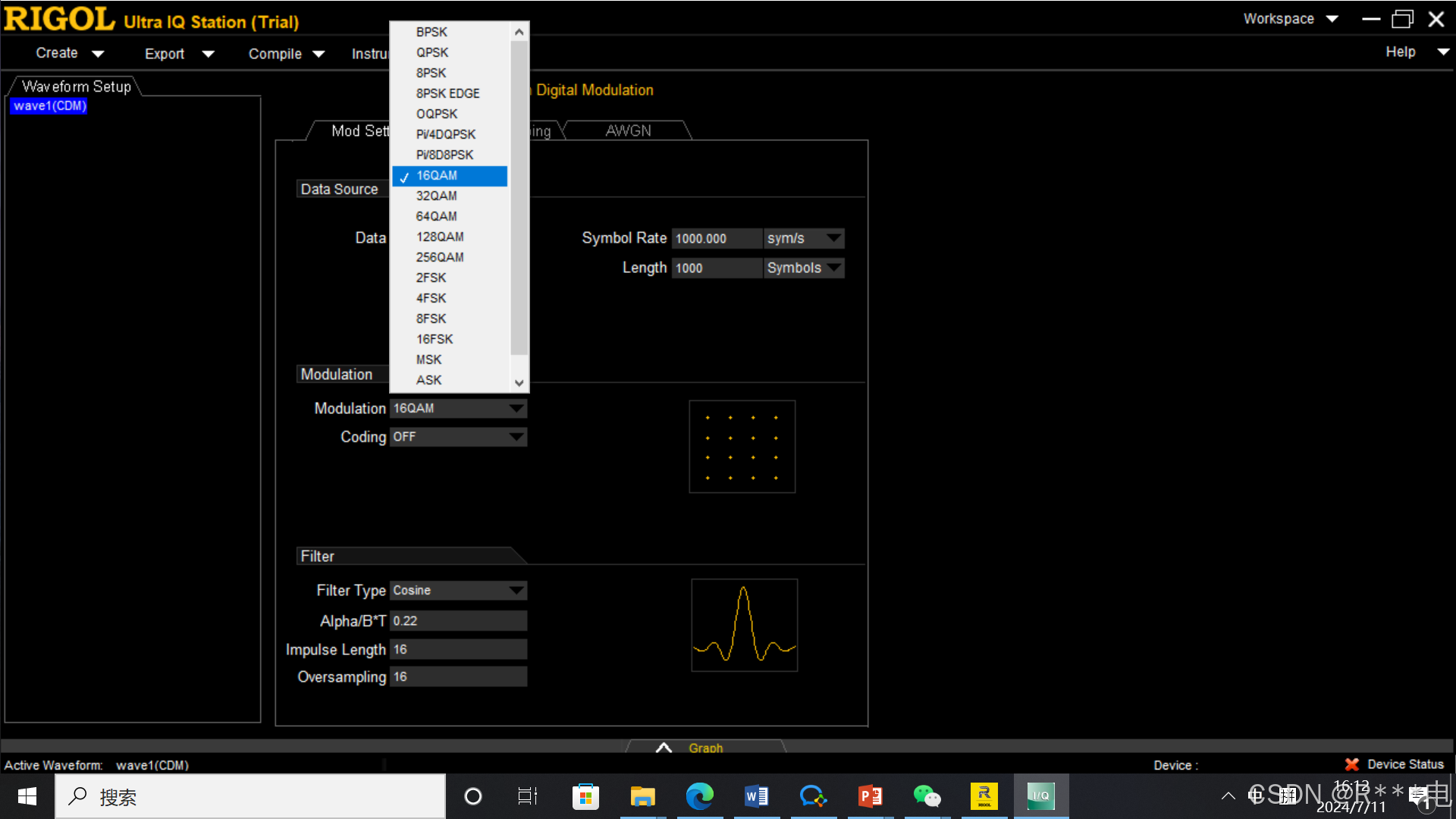Expand the Graph panel arrow
This screenshot has width=1456, height=819.
tap(664, 748)
